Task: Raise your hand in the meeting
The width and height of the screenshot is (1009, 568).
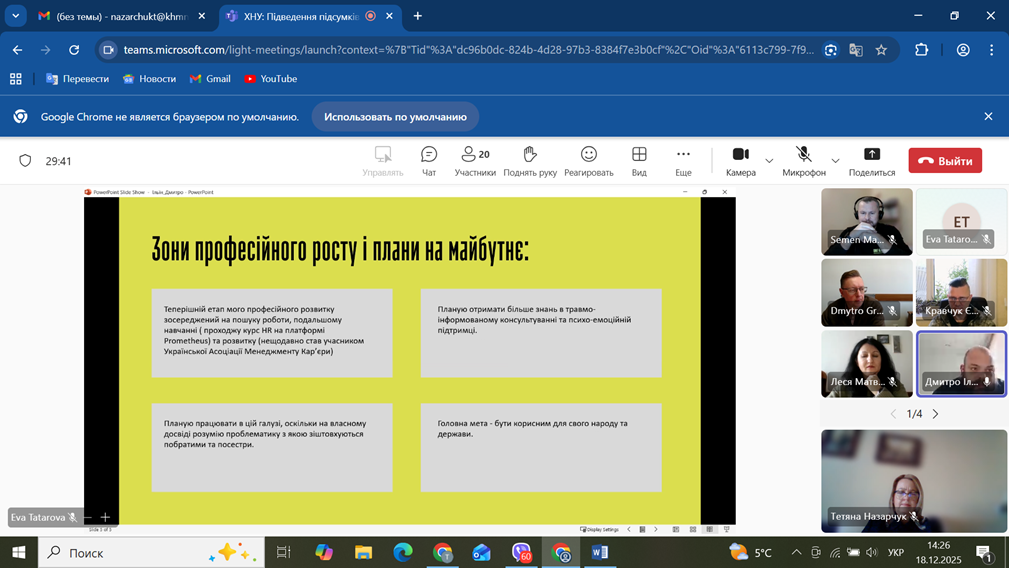Action: (530, 160)
